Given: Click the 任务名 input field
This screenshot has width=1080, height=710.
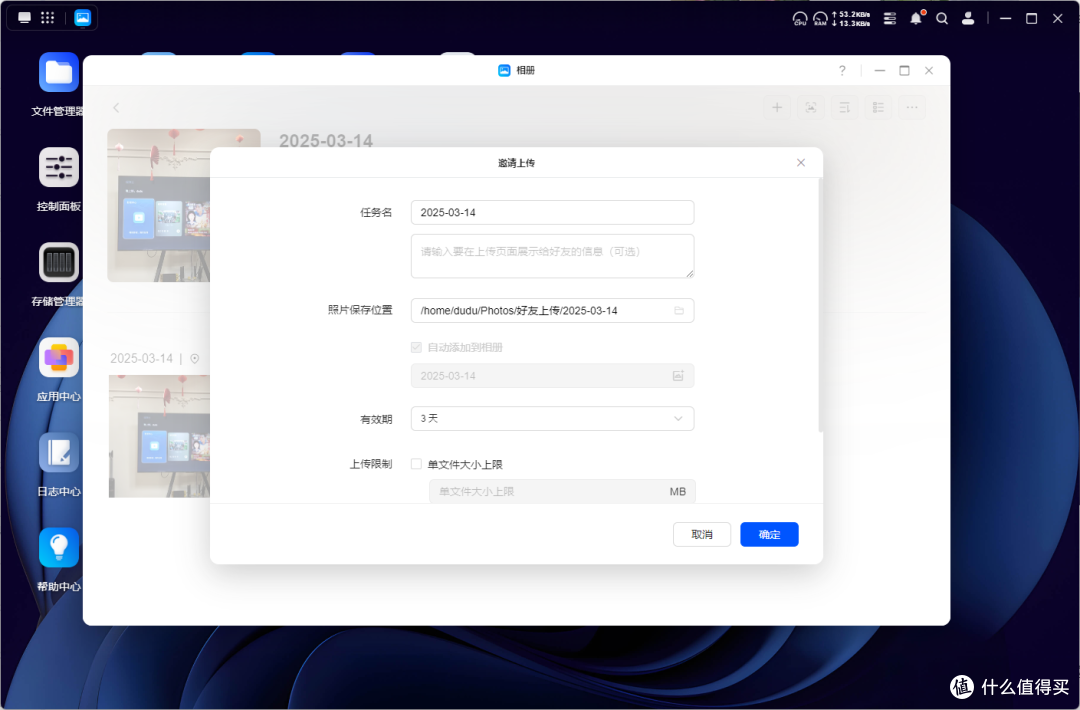Looking at the screenshot, I should (552, 212).
